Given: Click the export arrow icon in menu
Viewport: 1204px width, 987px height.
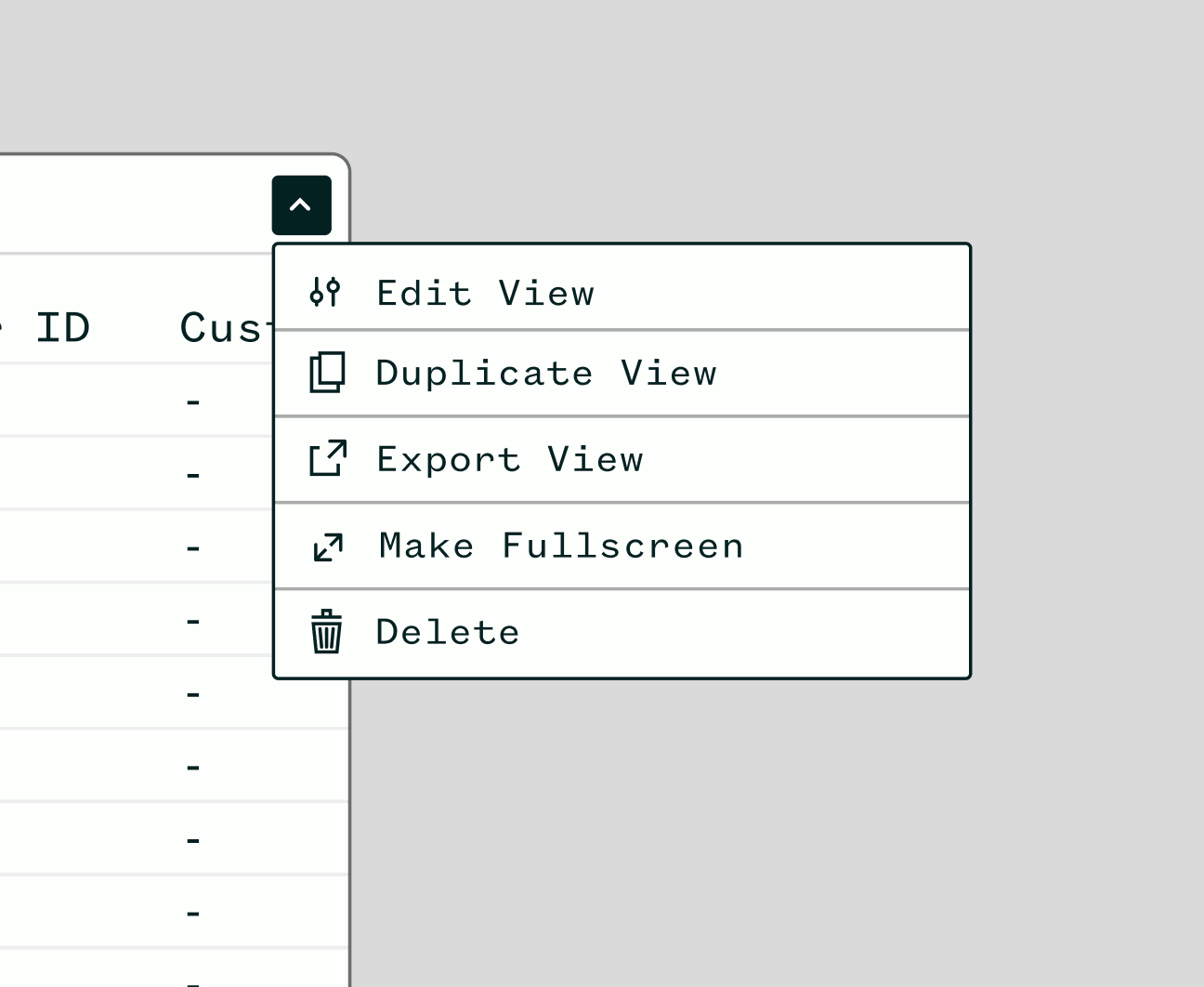Looking at the screenshot, I should [328, 459].
